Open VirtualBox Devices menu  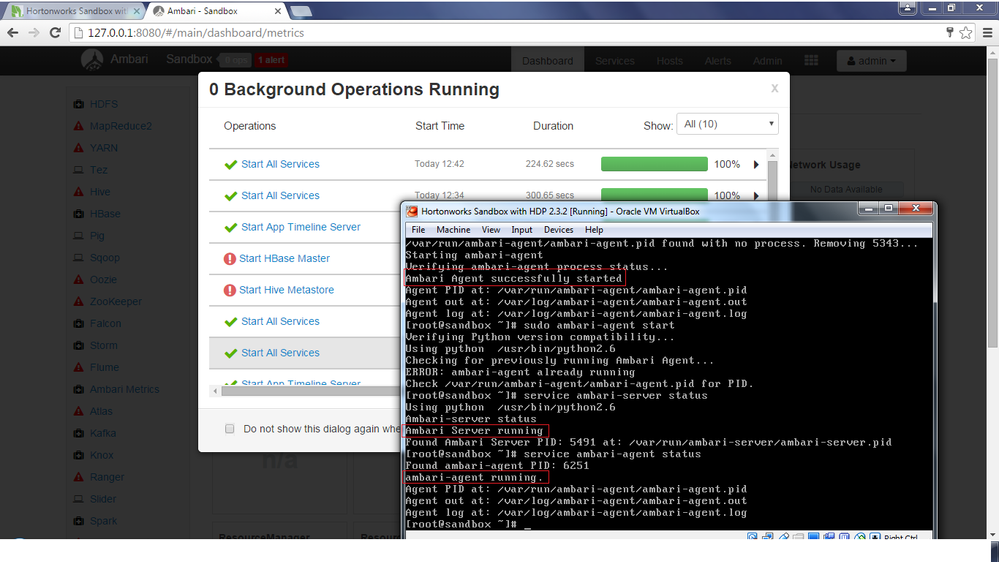558,229
